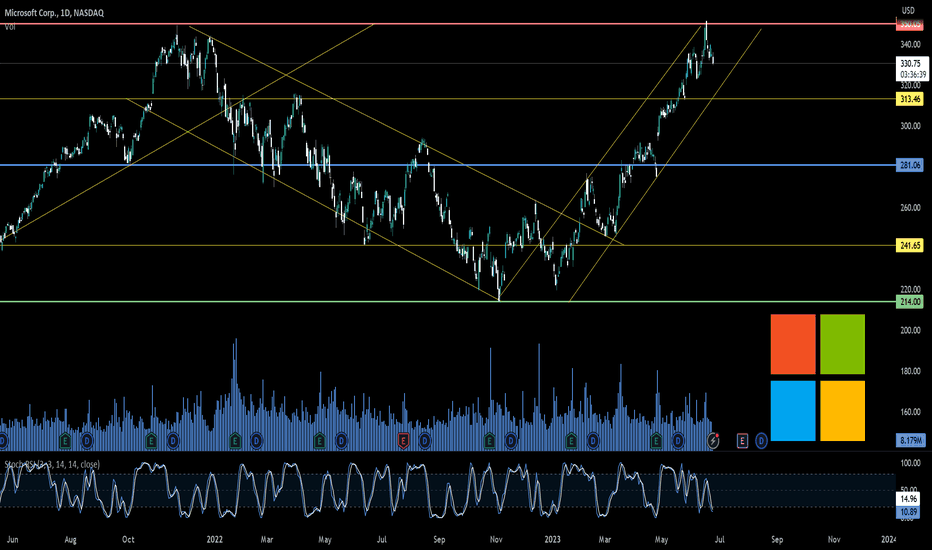Click the 260.00 price scale label
932x550 pixels.
point(910,208)
